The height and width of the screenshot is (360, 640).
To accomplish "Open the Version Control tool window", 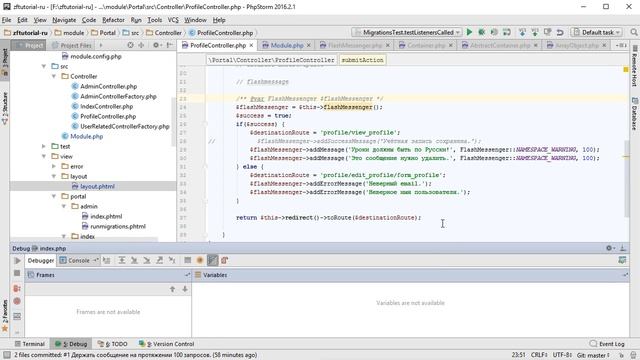I will point(167,344).
